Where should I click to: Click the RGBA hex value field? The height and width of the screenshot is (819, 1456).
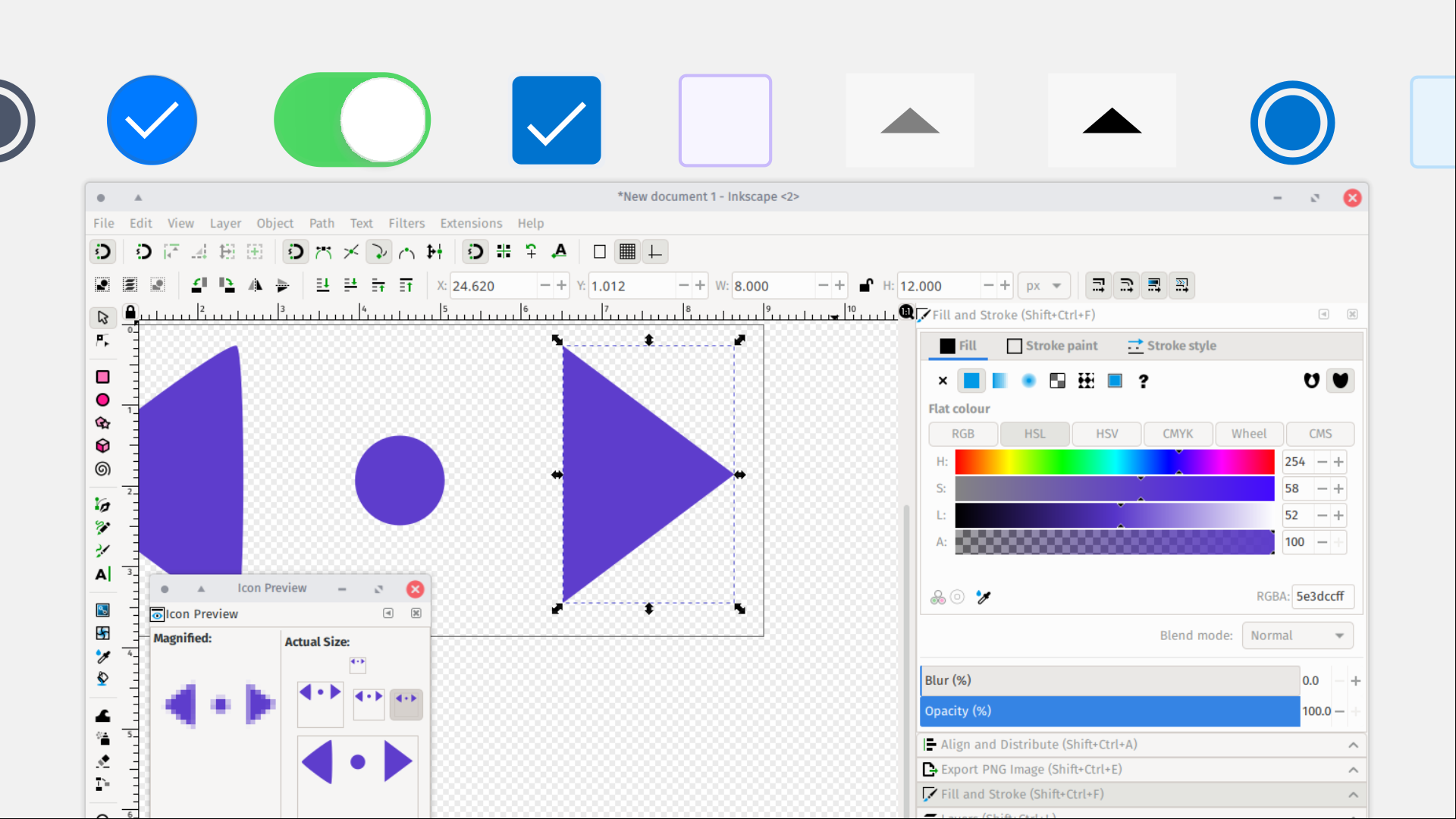click(x=1323, y=596)
